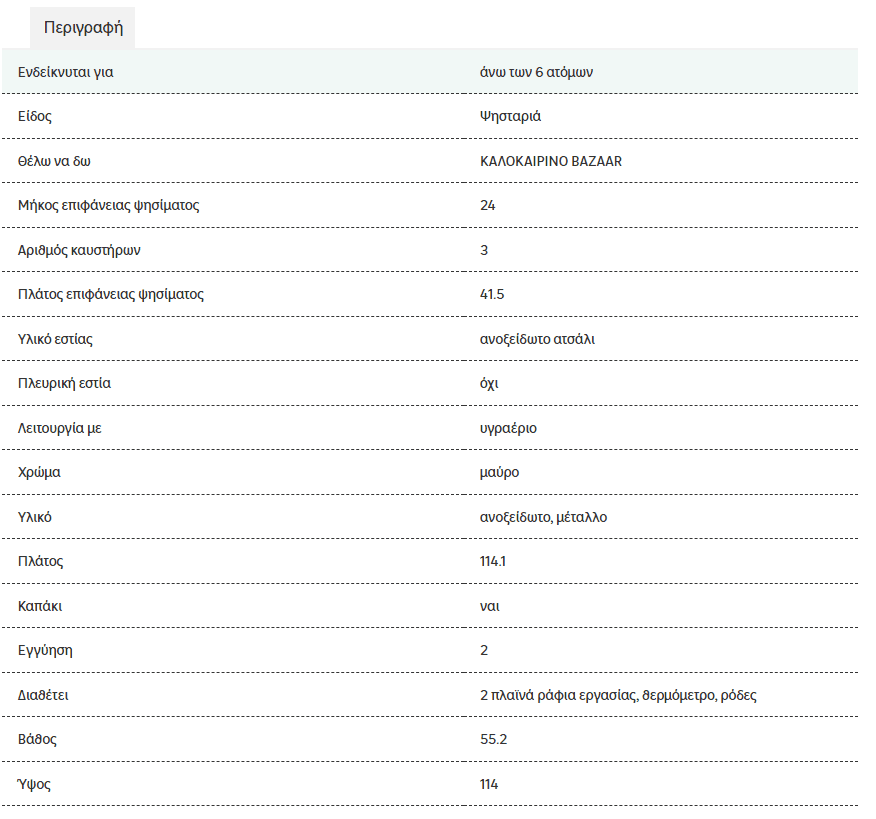Select the Ενδείκνυται για row label
The image size is (876, 819).
click(x=65, y=72)
